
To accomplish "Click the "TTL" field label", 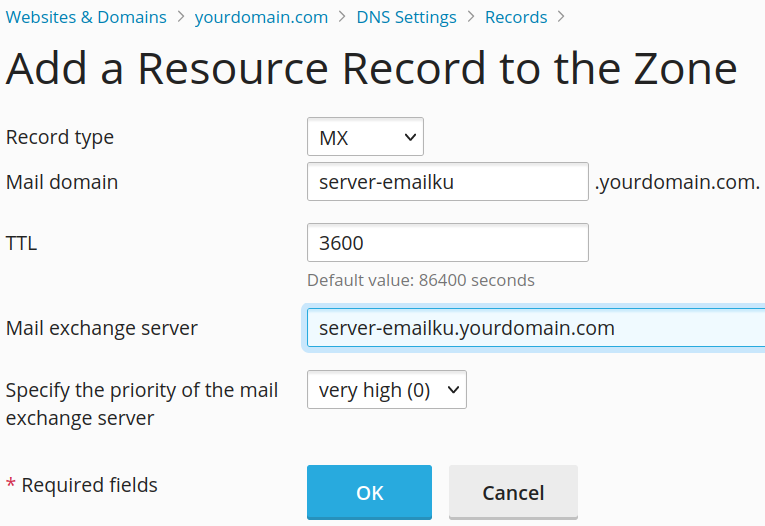I will [x=22, y=242].
